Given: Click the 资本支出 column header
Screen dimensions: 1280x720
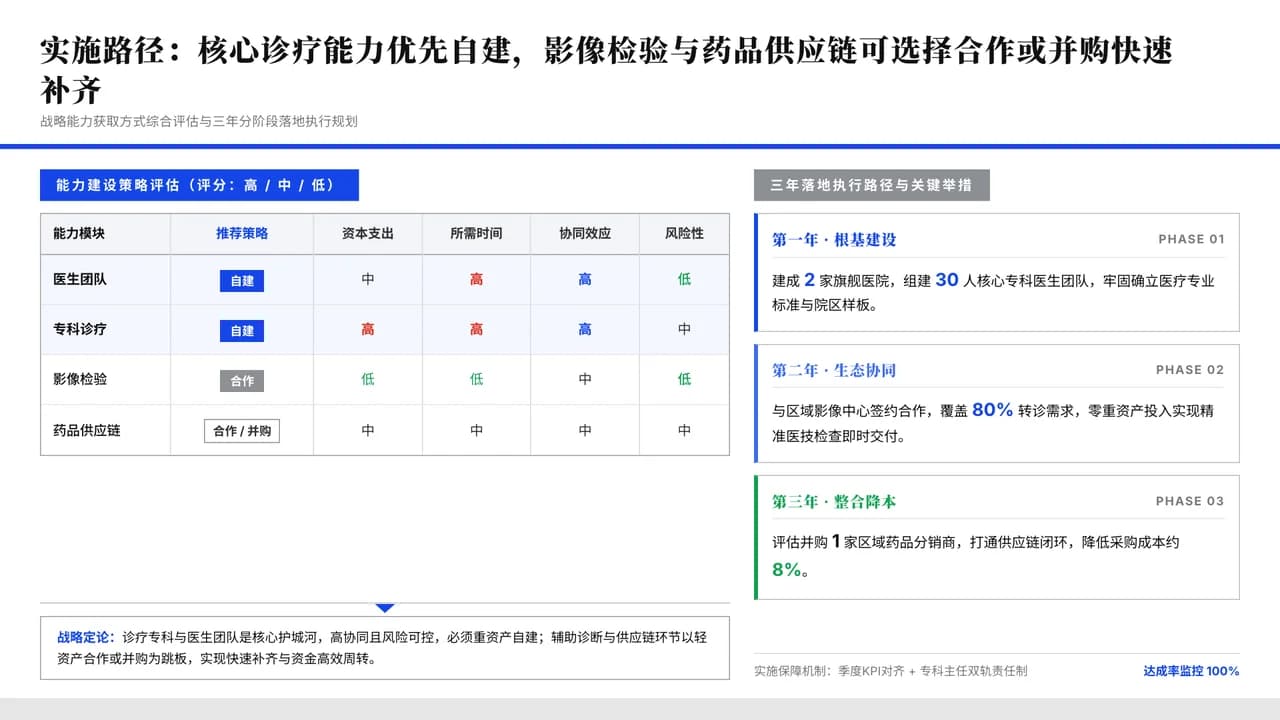Looking at the screenshot, I should coord(368,233).
